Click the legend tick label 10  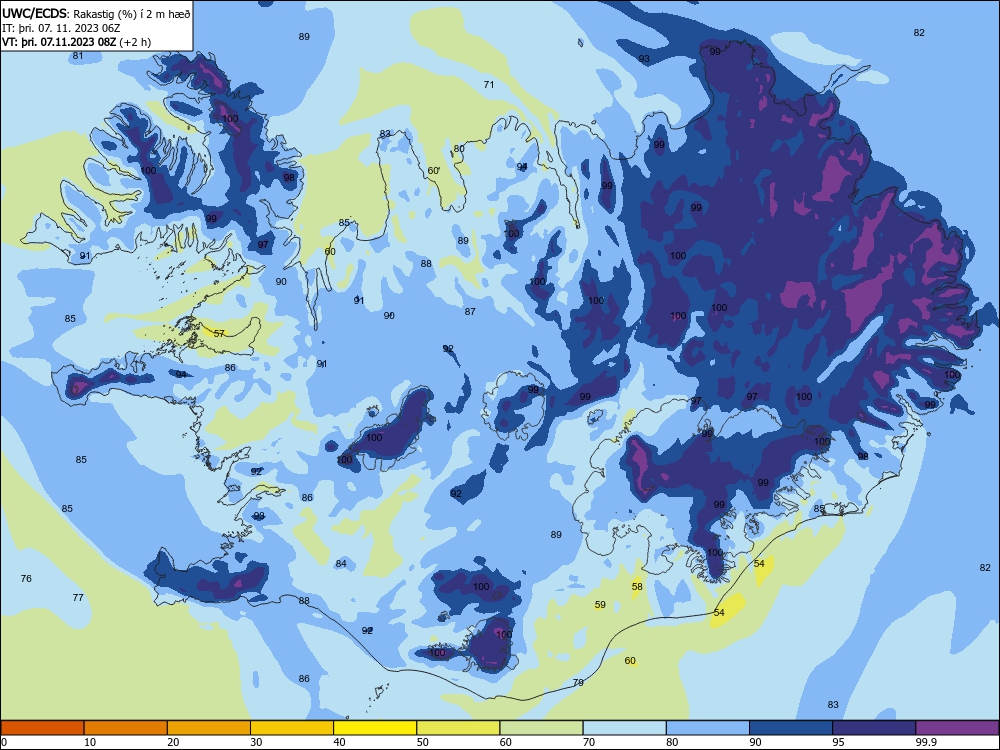90,742
